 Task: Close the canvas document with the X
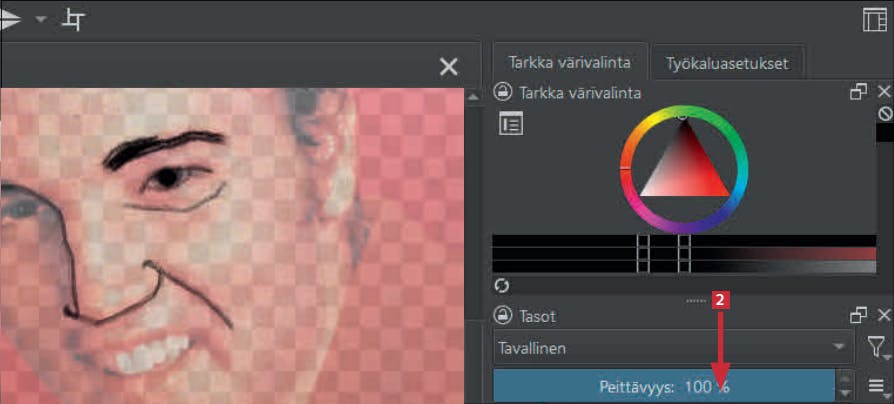[x=449, y=67]
